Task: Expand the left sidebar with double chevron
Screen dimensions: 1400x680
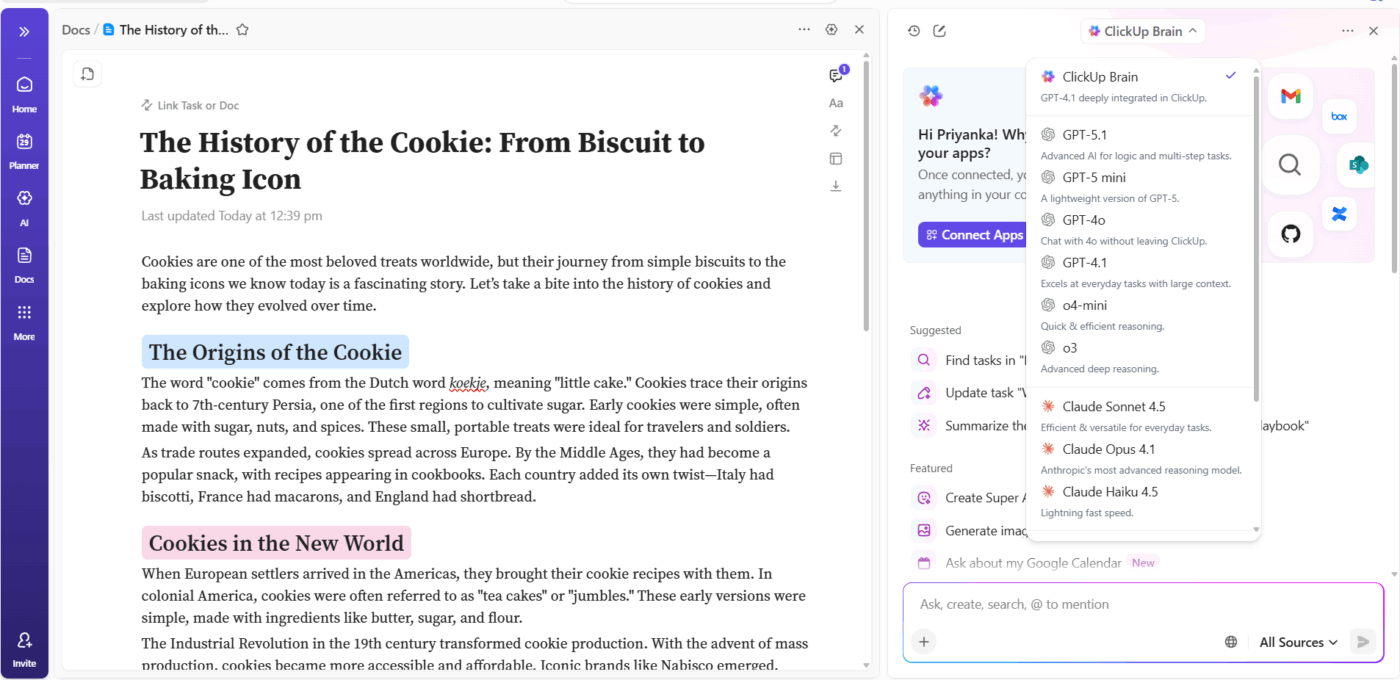Action: (x=24, y=31)
